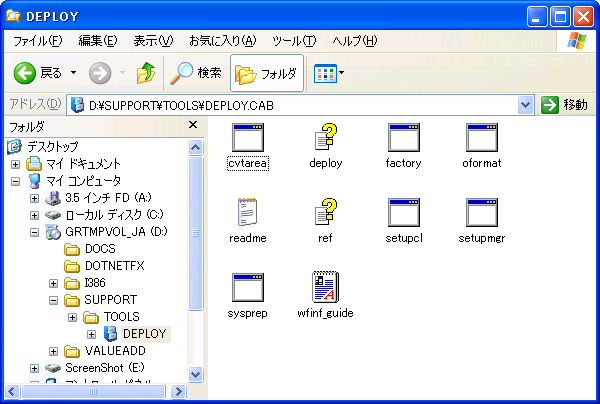Image resolution: width=600 pixels, height=404 pixels.
Task: Open the Search (検索) pane
Action: pos(196,73)
